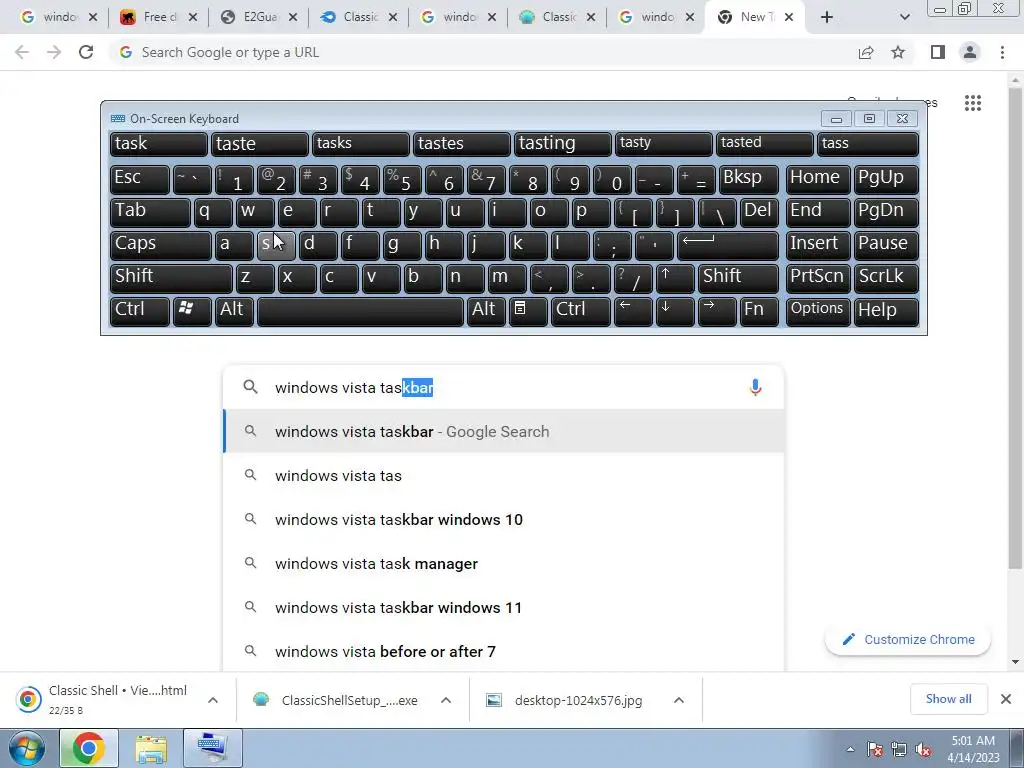Screen dimensions: 1024x768
Task: Expand options for ClassicShellSetup exe download
Action: coord(446,700)
